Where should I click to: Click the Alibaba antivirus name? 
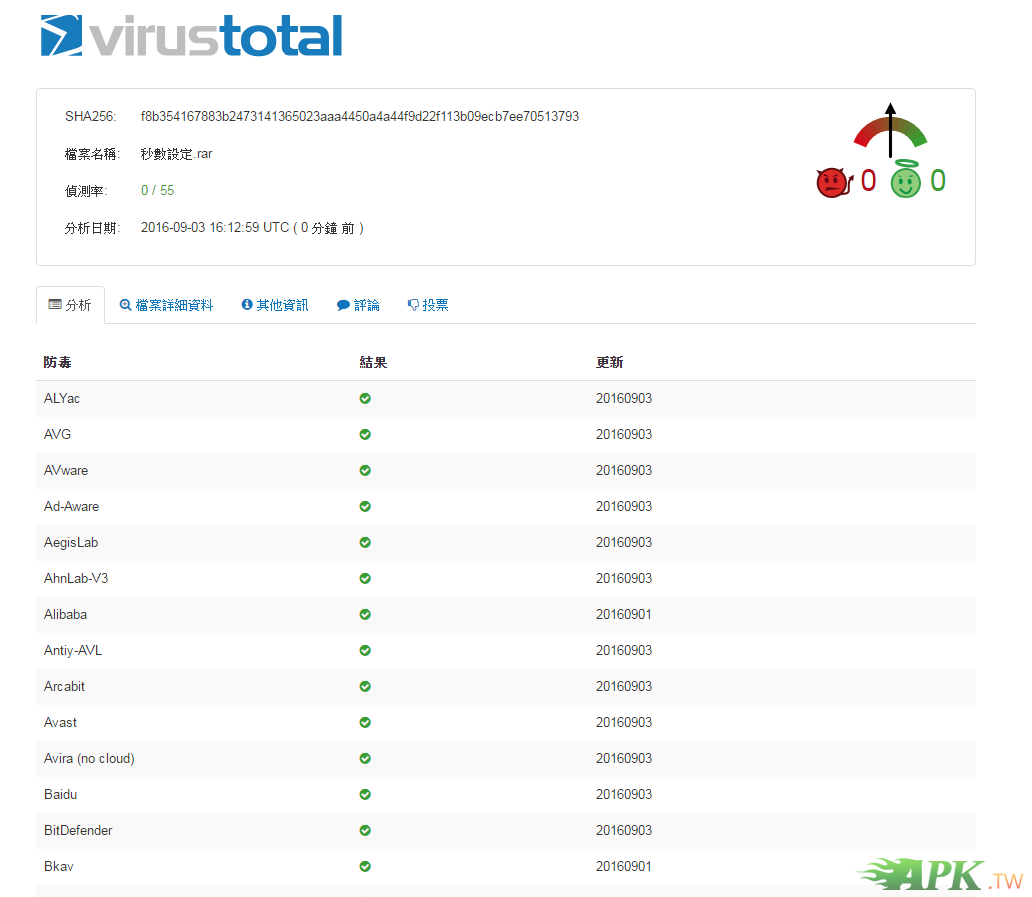(x=65, y=614)
